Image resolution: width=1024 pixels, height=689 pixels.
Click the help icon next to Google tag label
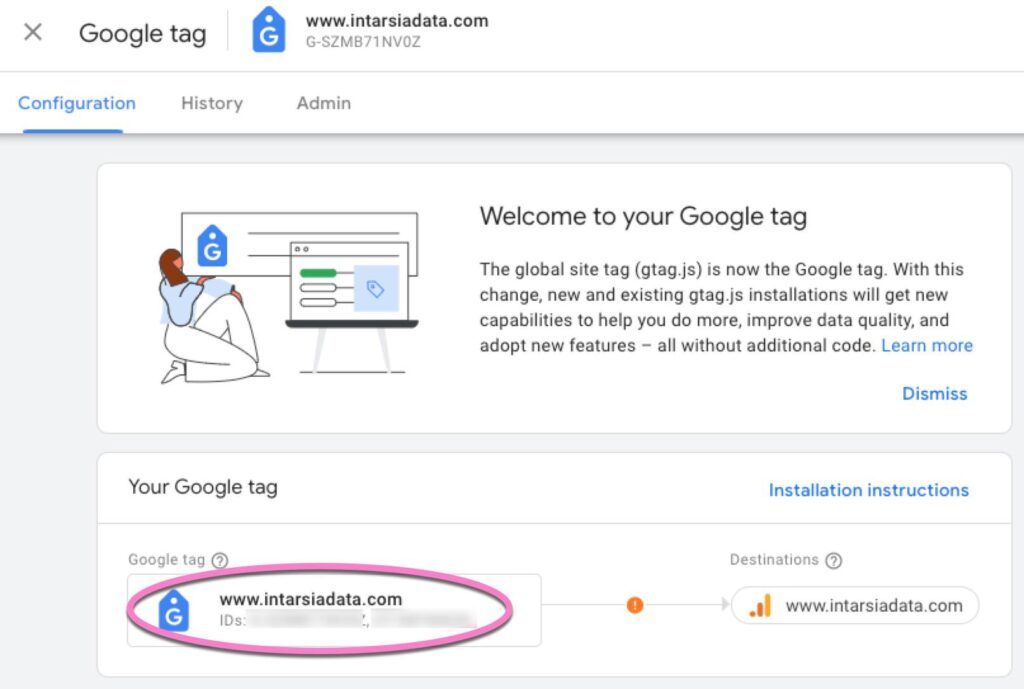pyautogui.click(x=220, y=561)
